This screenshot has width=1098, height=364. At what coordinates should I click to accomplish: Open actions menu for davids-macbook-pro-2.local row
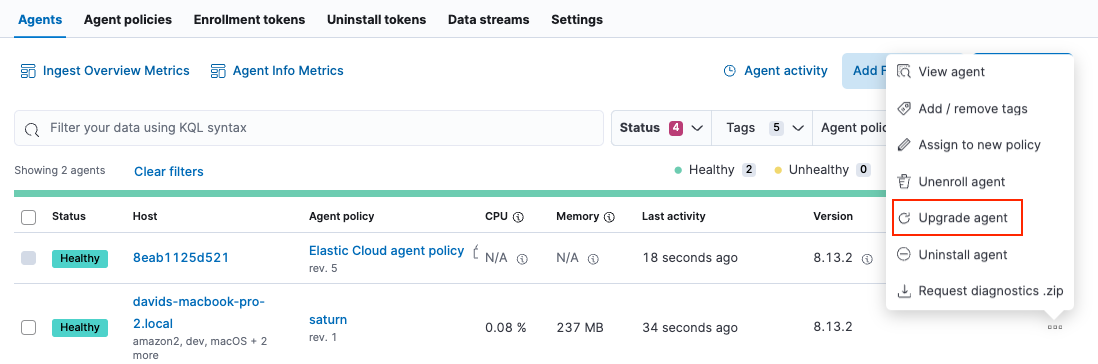pos(1055,327)
